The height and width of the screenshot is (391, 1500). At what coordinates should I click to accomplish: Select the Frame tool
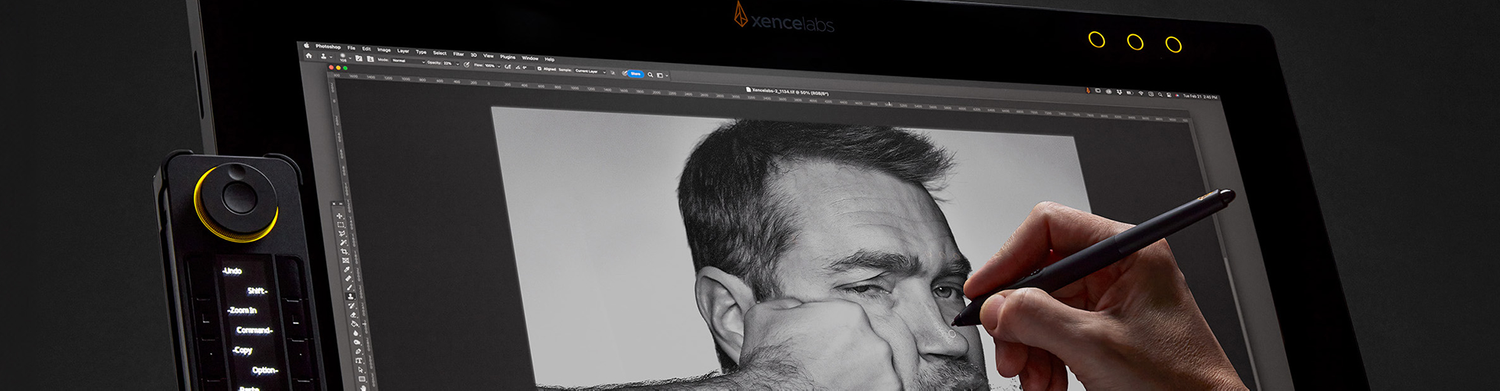[x=347, y=260]
